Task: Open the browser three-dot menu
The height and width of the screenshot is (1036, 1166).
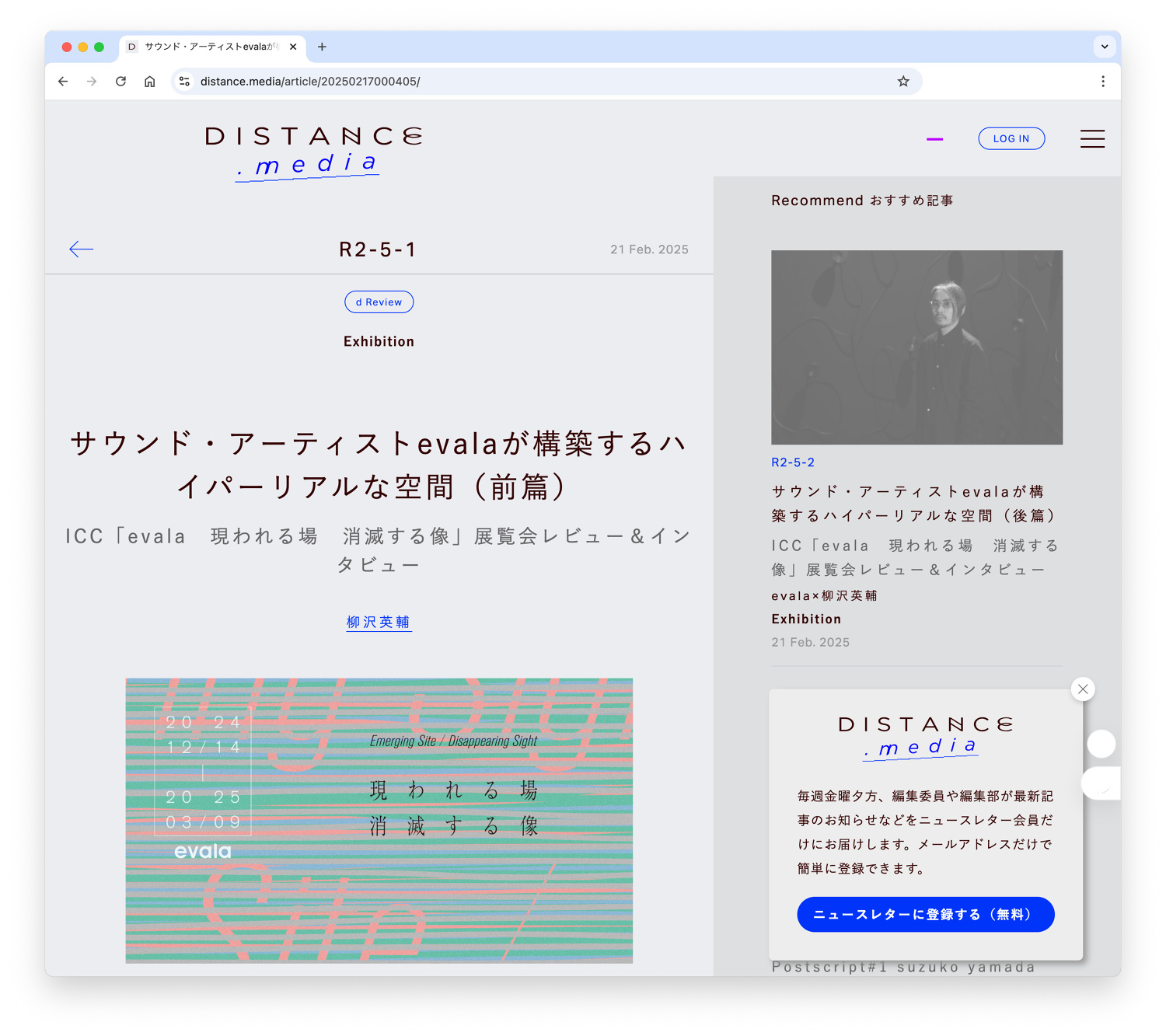Action: click(1103, 81)
